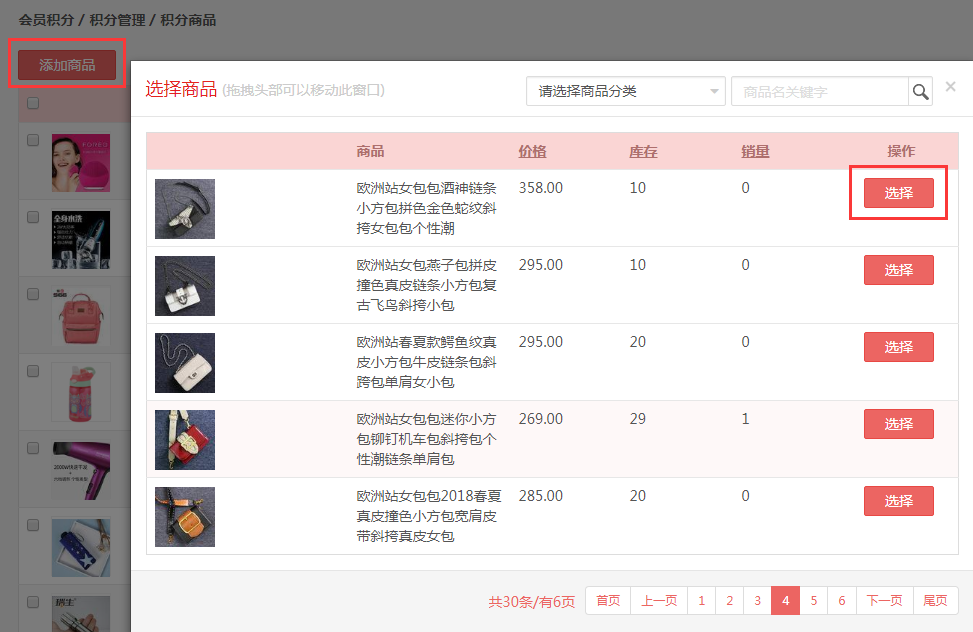Click the magnifier search icon

coord(920,92)
